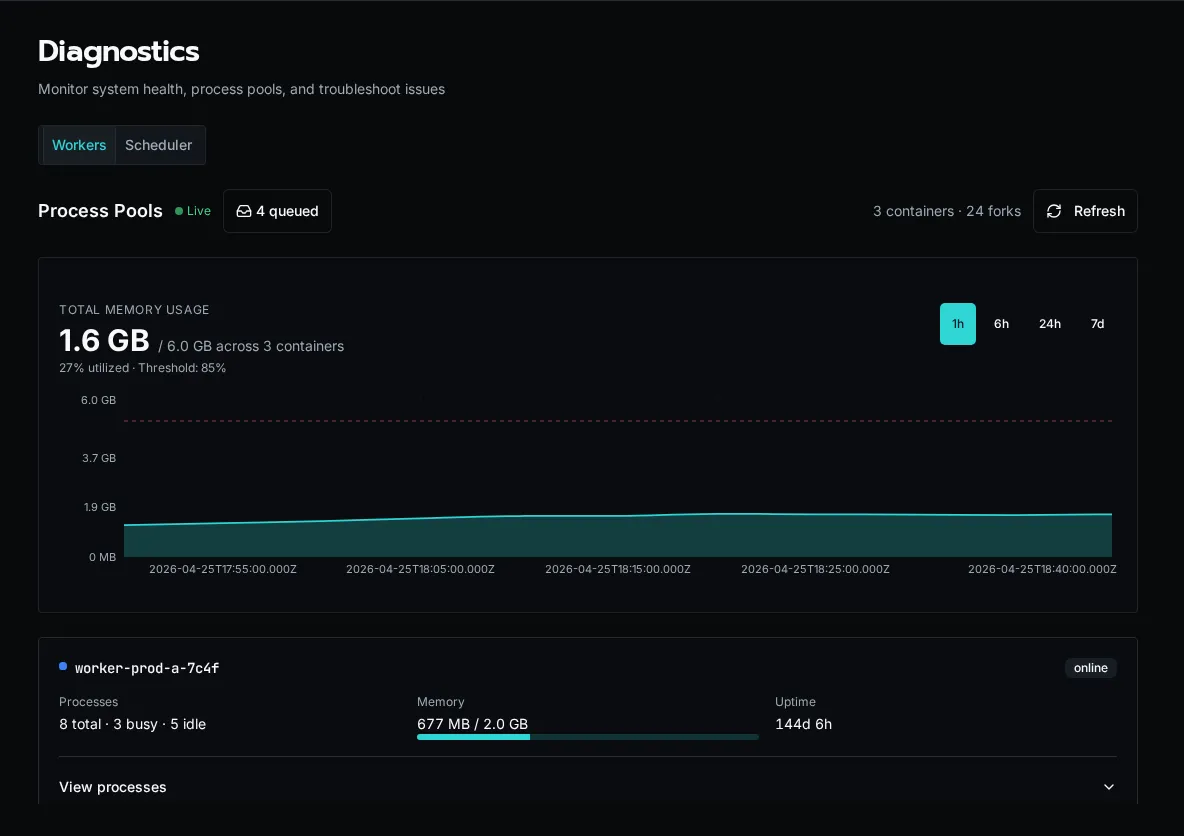Click the 3.7 GB axis label

tap(99, 458)
